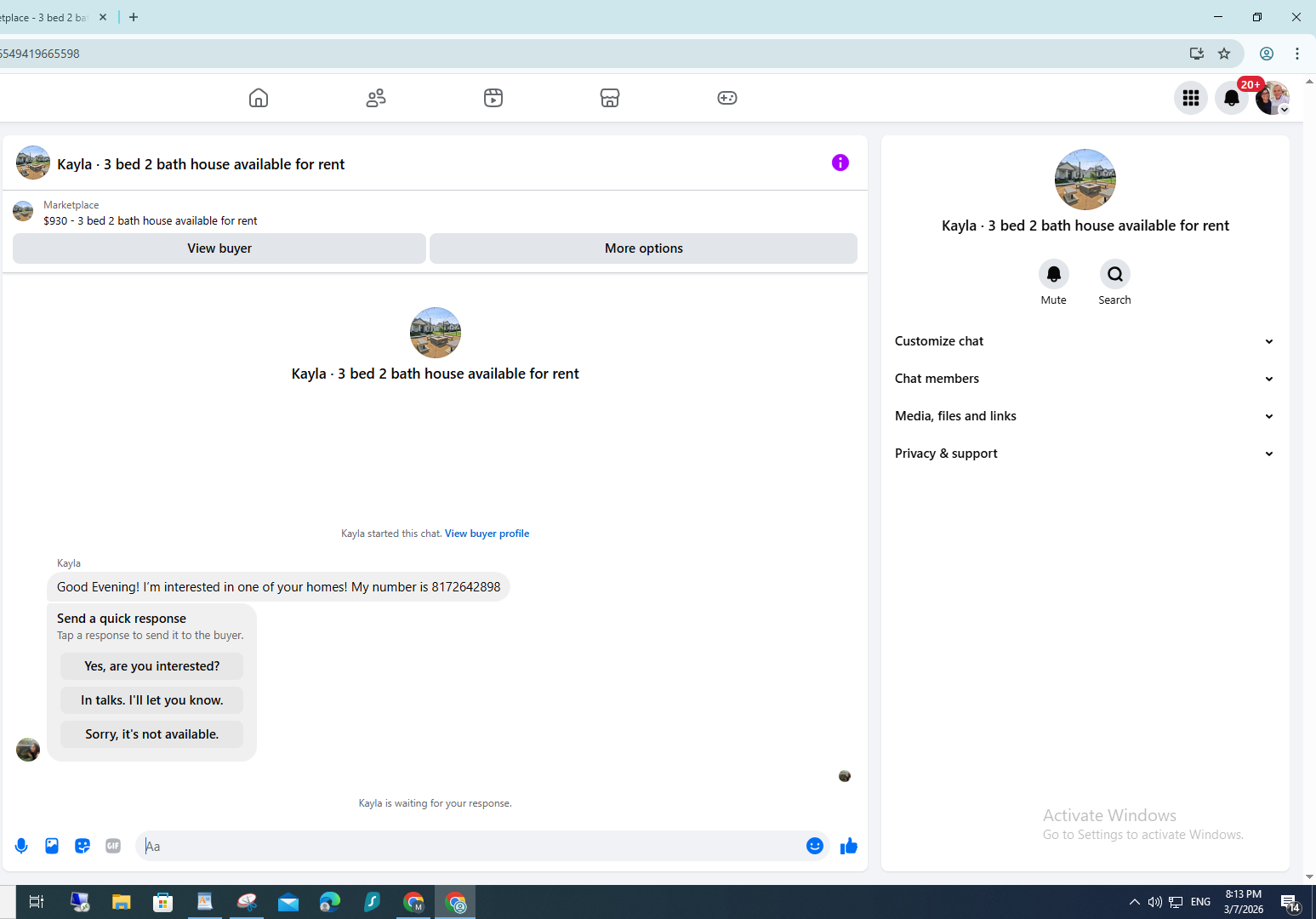Open the Marketplace storefront icon

610,98
